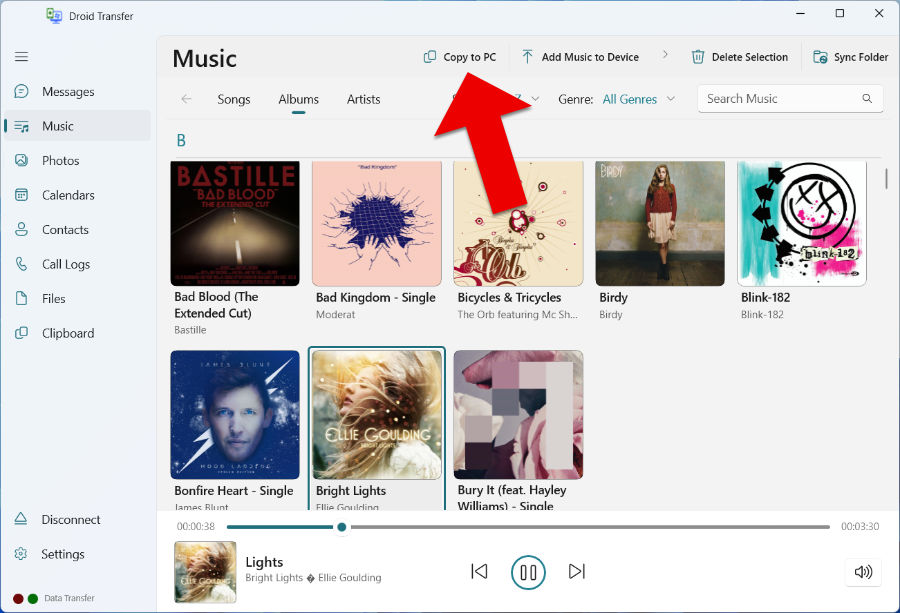
Task: Open Photos in the sidebar
Action: 77,161
